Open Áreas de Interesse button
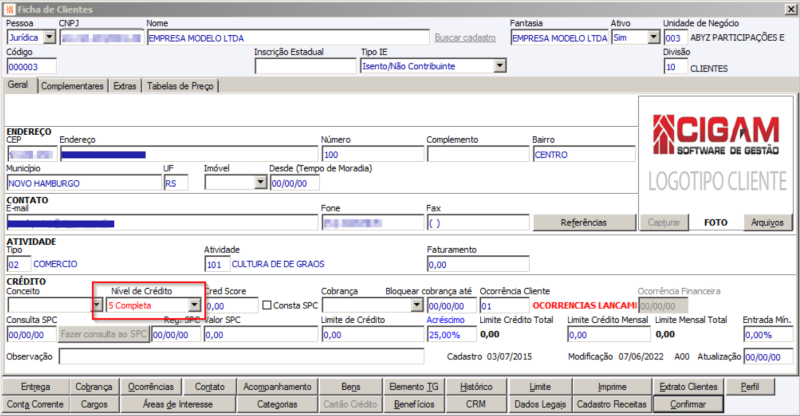 (178, 404)
